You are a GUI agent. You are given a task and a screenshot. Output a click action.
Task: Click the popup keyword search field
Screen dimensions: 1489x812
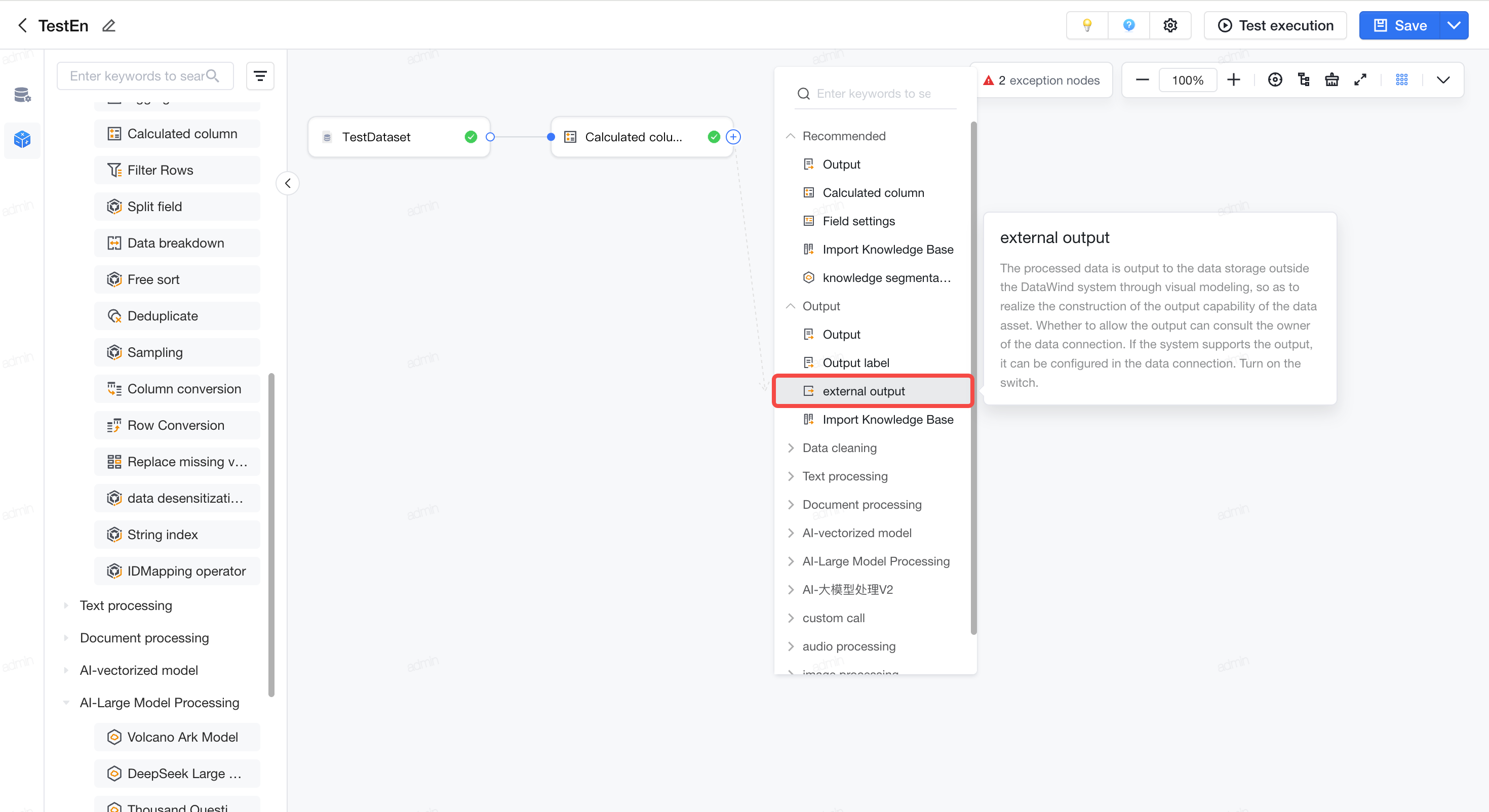point(876,94)
